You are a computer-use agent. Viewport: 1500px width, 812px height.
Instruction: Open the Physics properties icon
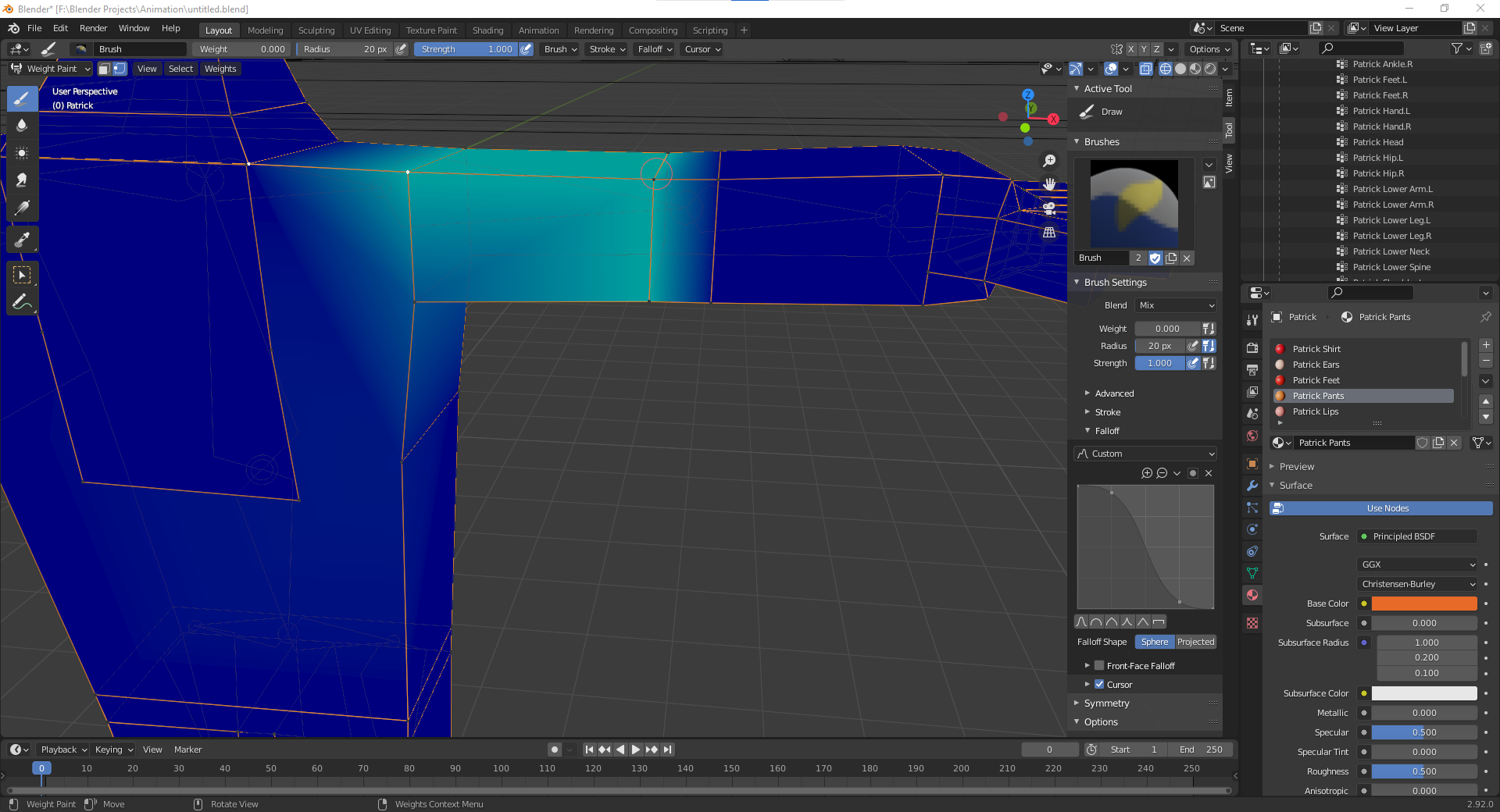(1252, 529)
